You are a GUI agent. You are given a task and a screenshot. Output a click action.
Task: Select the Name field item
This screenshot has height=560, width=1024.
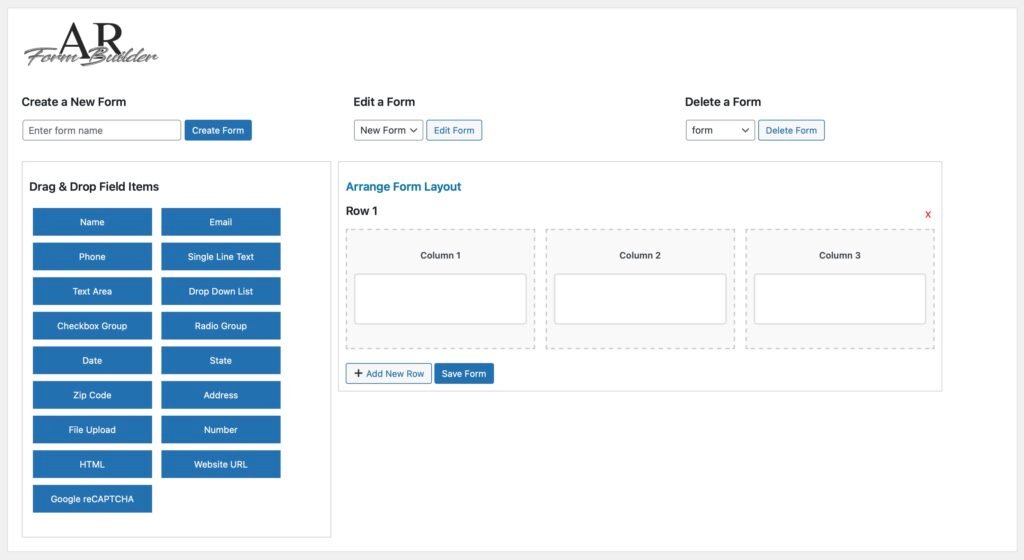[92, 222]
